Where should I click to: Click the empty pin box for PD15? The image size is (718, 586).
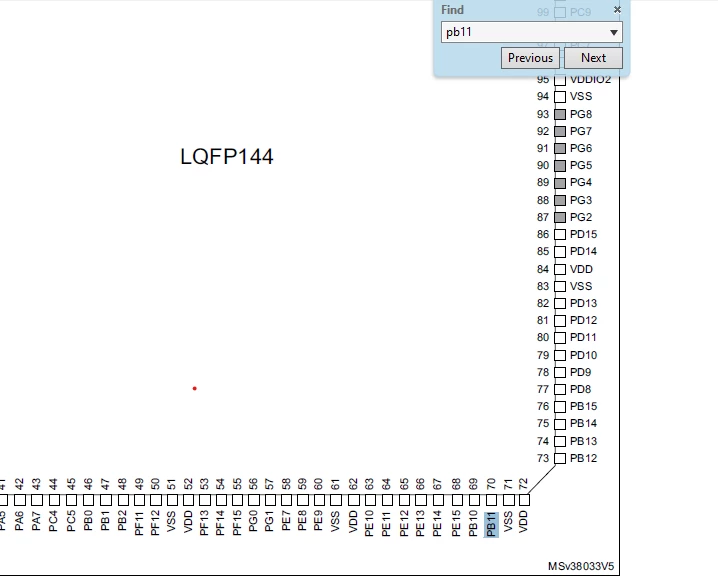[560, 234]
